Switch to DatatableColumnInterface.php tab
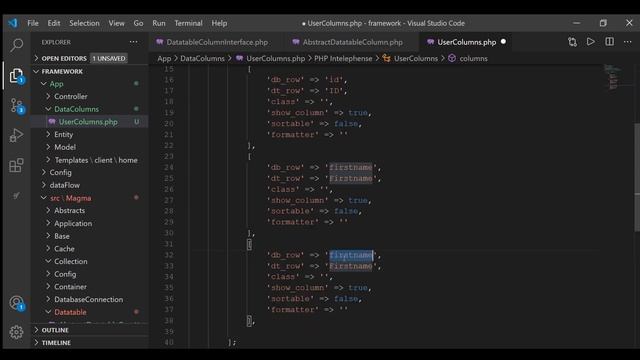Viewport: 640px width, 360px height. point(216,42)
